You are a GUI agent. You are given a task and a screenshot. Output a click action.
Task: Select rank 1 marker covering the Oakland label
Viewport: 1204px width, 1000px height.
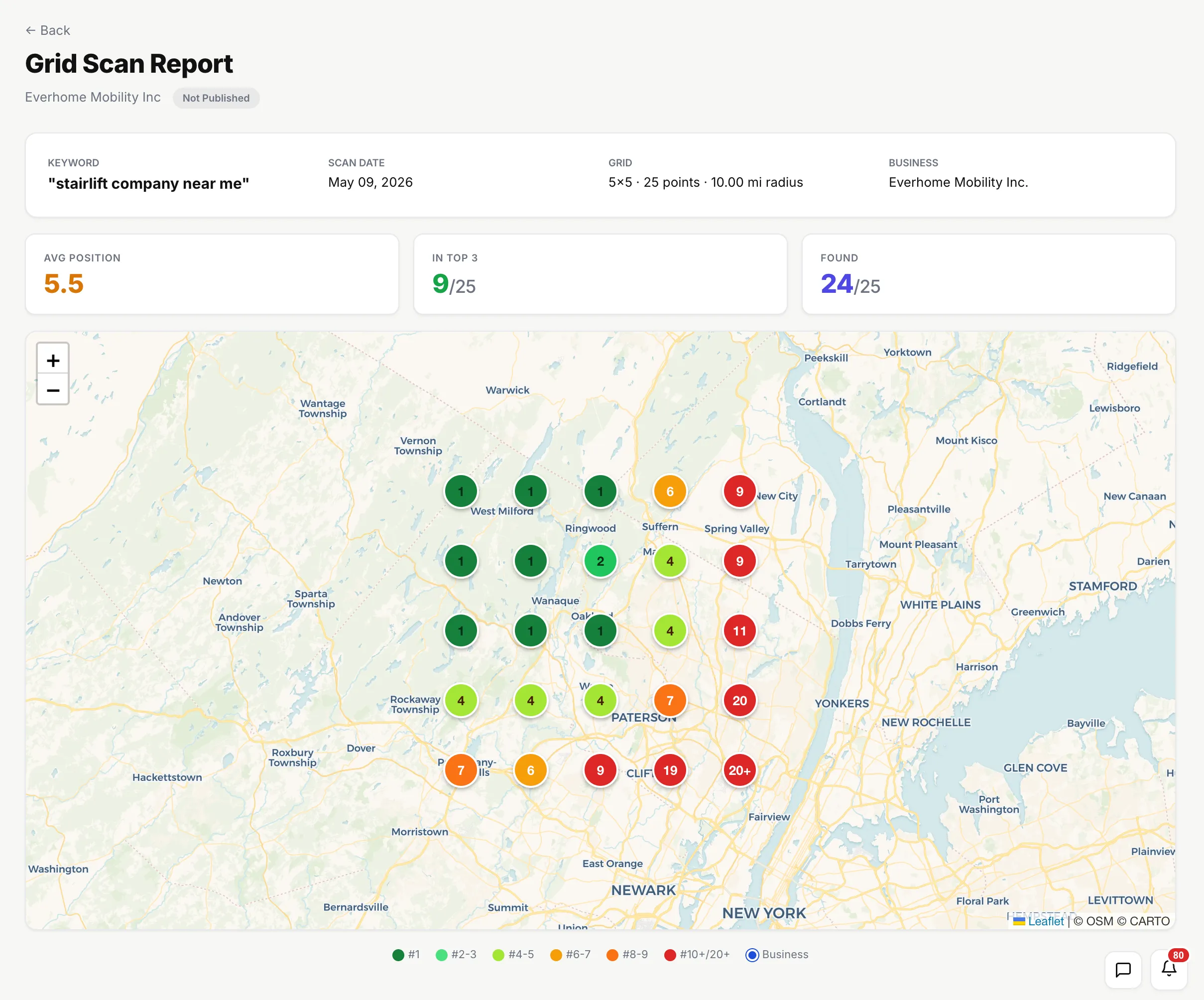[x=601, y=631]
